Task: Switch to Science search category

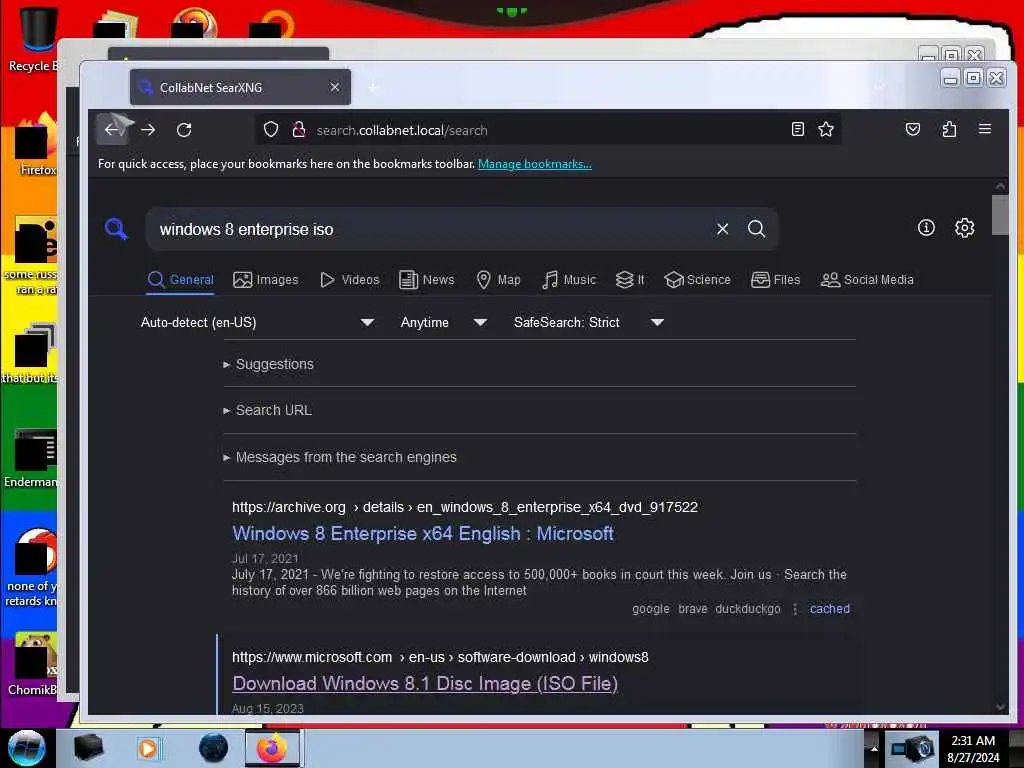Action: 697,280
